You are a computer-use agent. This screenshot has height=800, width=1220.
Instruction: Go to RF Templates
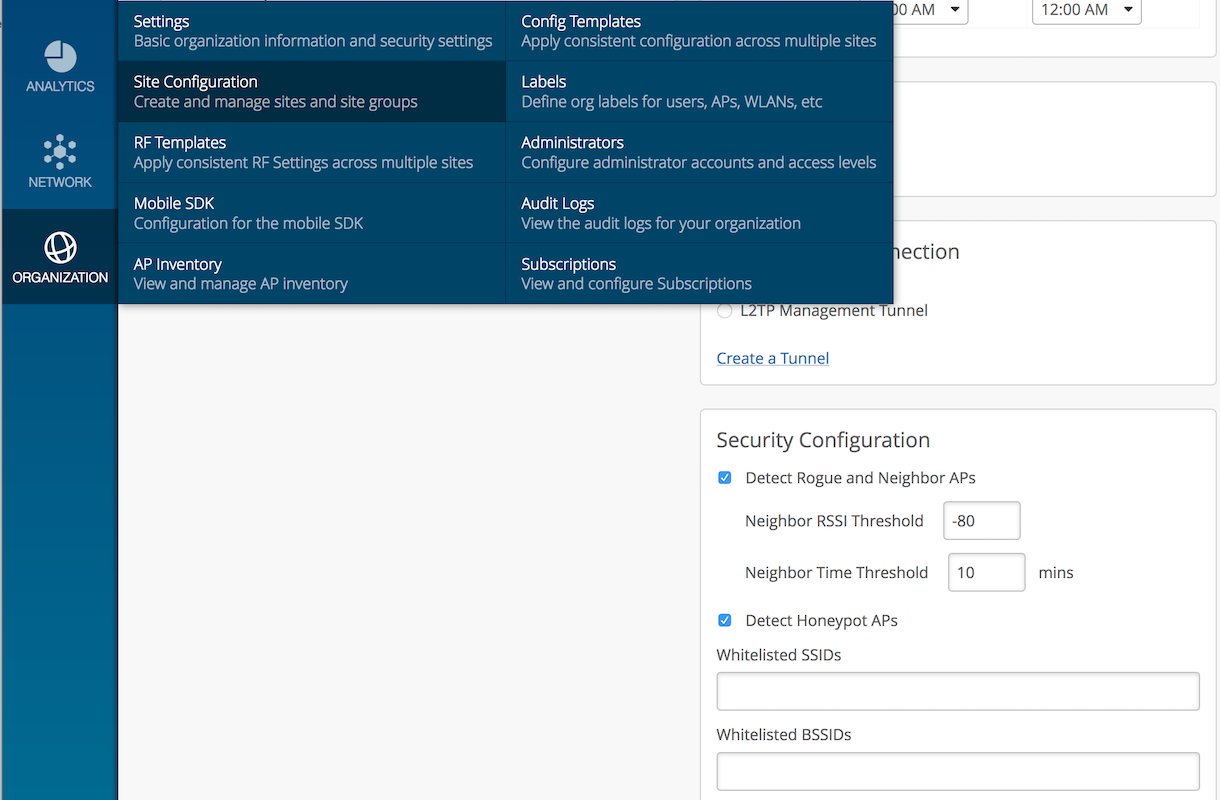[x=312, y=153]
